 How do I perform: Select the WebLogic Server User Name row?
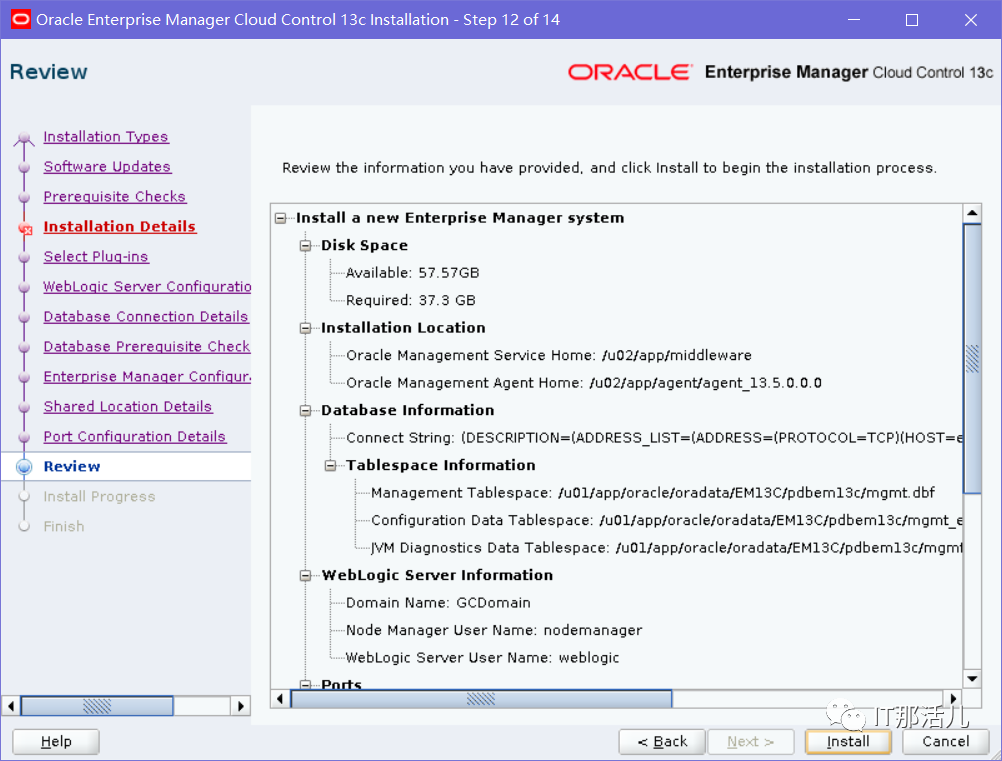pyautogui.click(x=482, y=658)
